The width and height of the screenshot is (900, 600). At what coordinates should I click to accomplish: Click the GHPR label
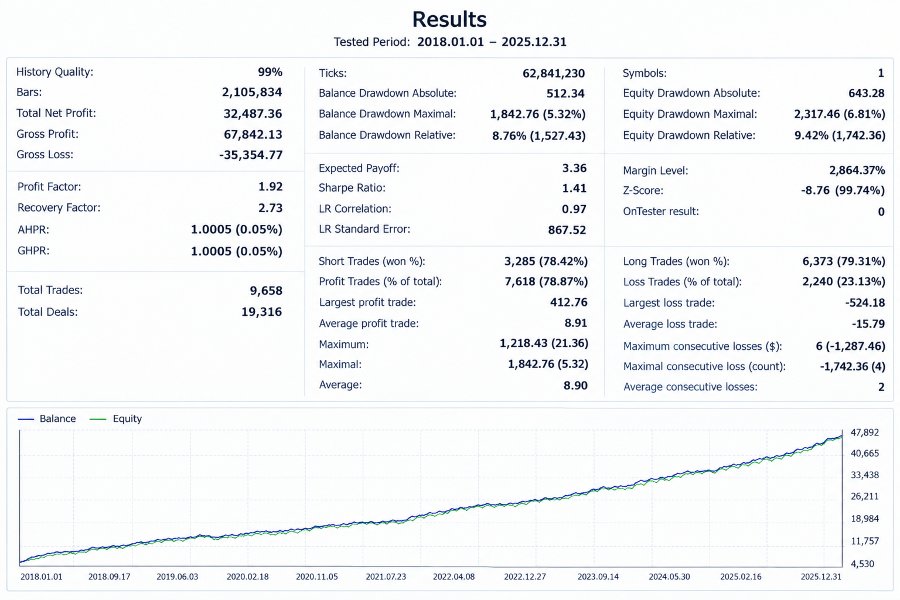[x=33, y=251]
